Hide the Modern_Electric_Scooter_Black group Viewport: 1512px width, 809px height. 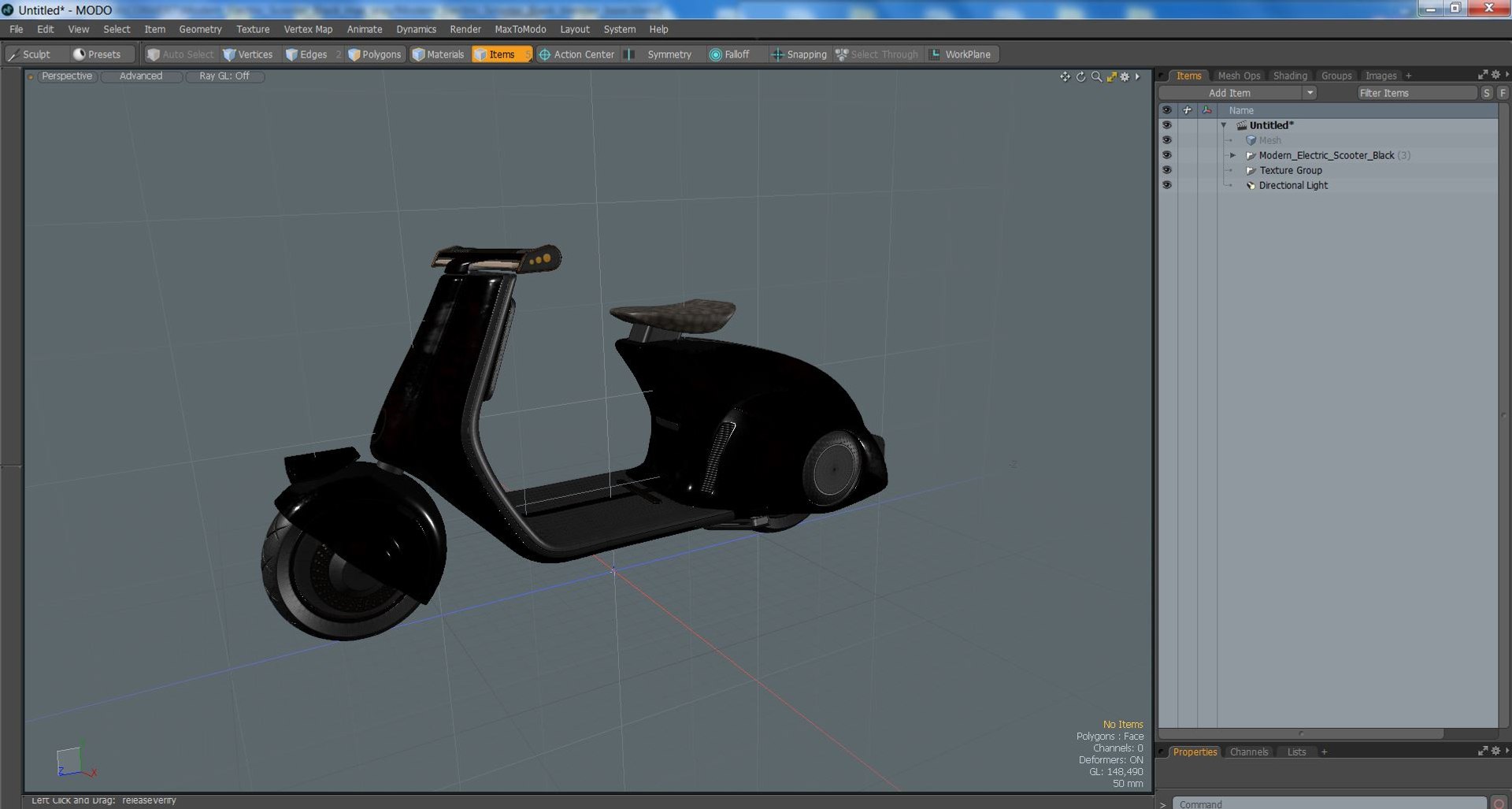pyautogui.click(x=1167, y=155)
